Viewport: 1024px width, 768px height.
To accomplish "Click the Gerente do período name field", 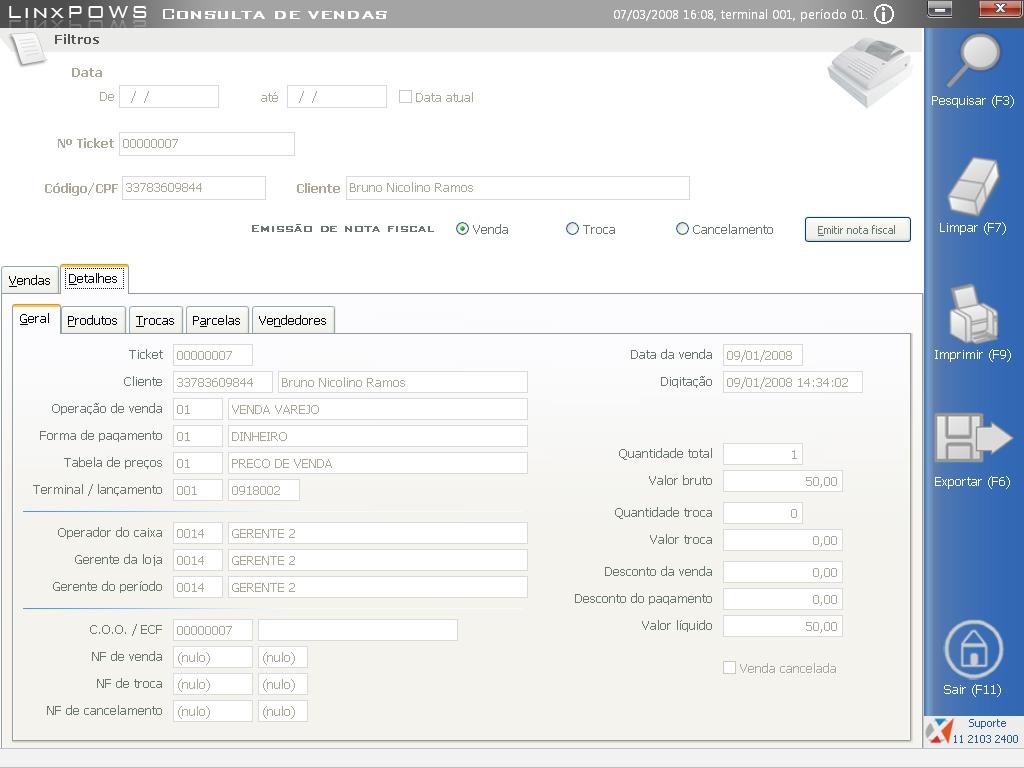I will coord(377,587).
